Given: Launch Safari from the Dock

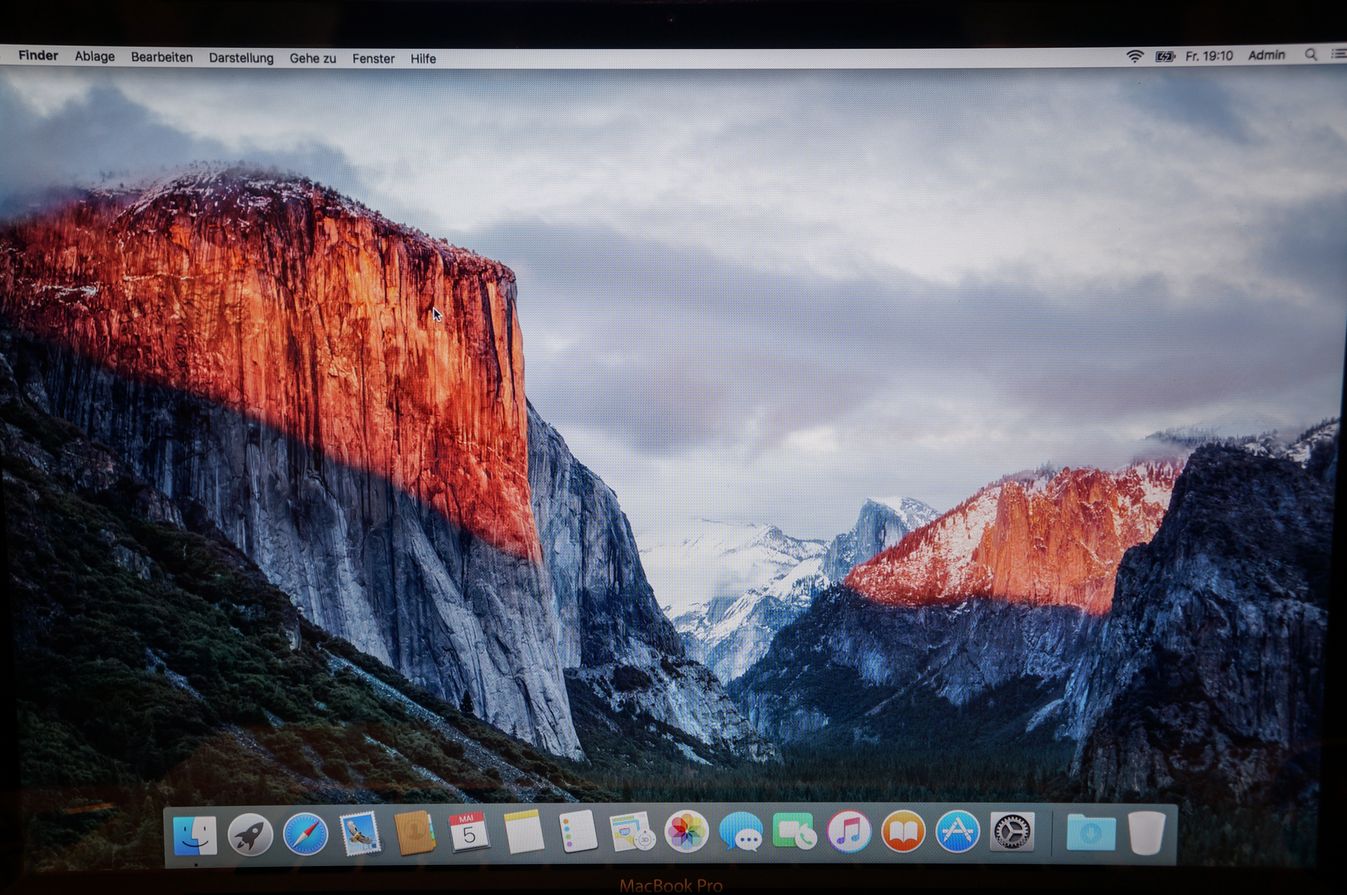Looking at the screenshot, I should [305, 834].
